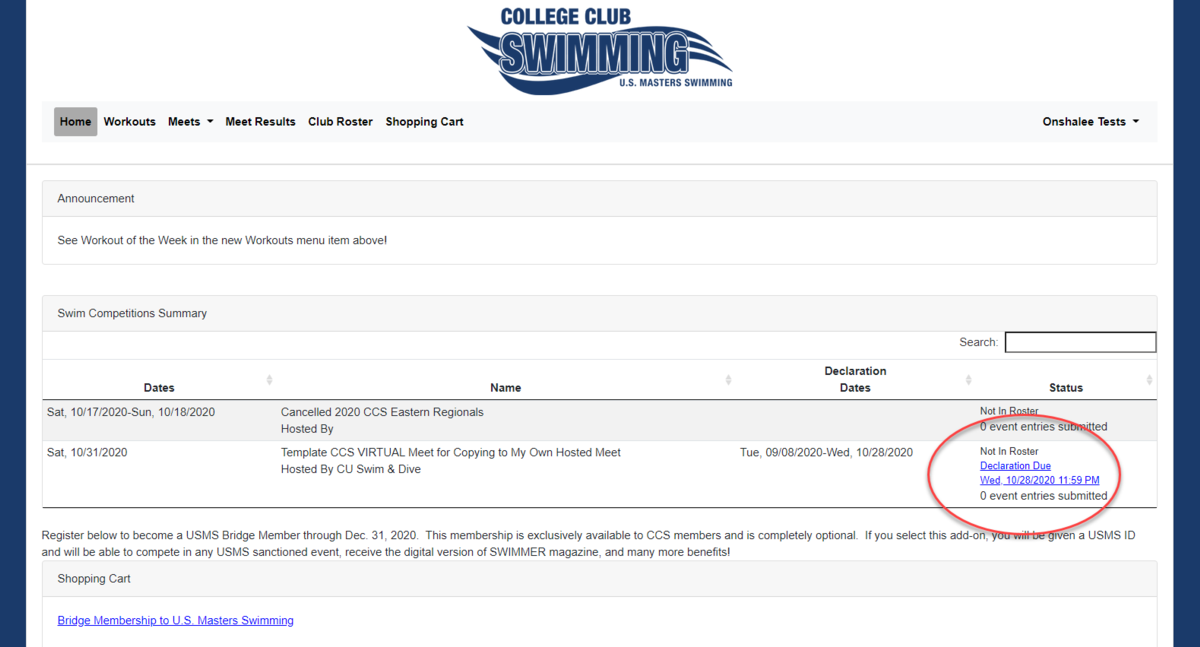1200x647 pixels.
Task: Open the Declaration Due link
Action: click(x=1015, y=466)
